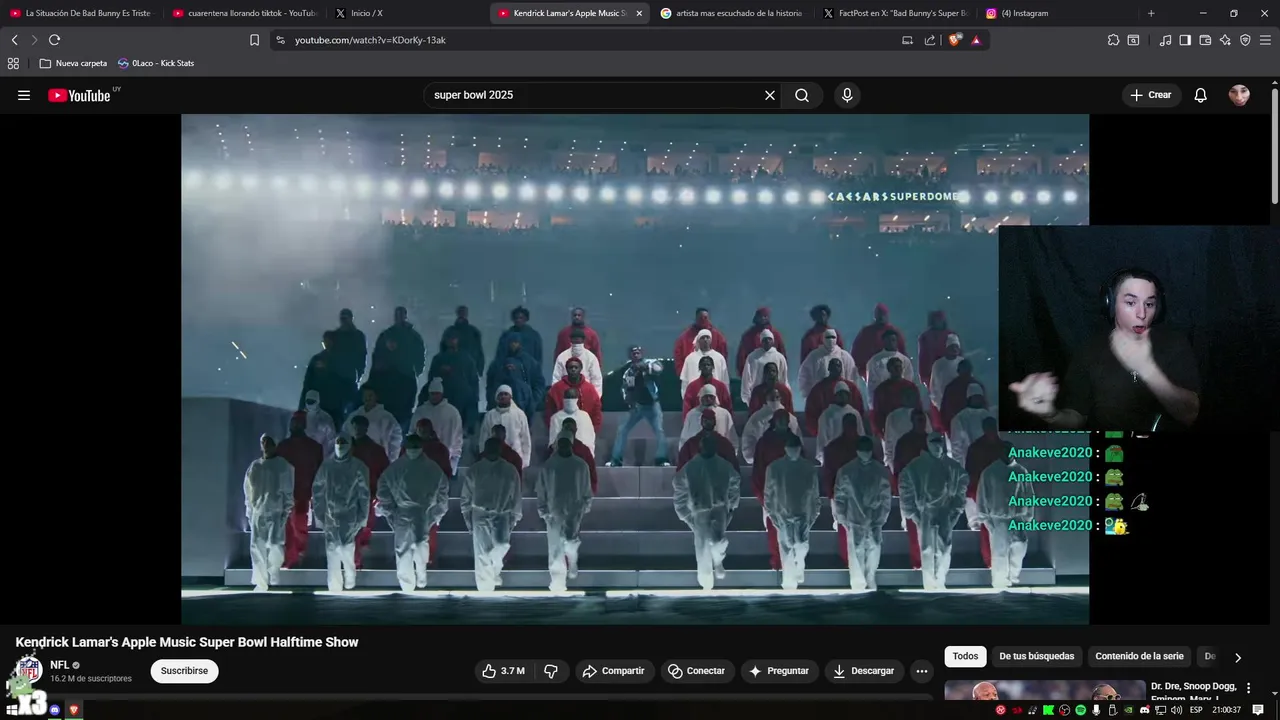Viewport: 1280px width, 720px height.
Task: Click Spotify icon in system tray
Action: coord(1081,710)
